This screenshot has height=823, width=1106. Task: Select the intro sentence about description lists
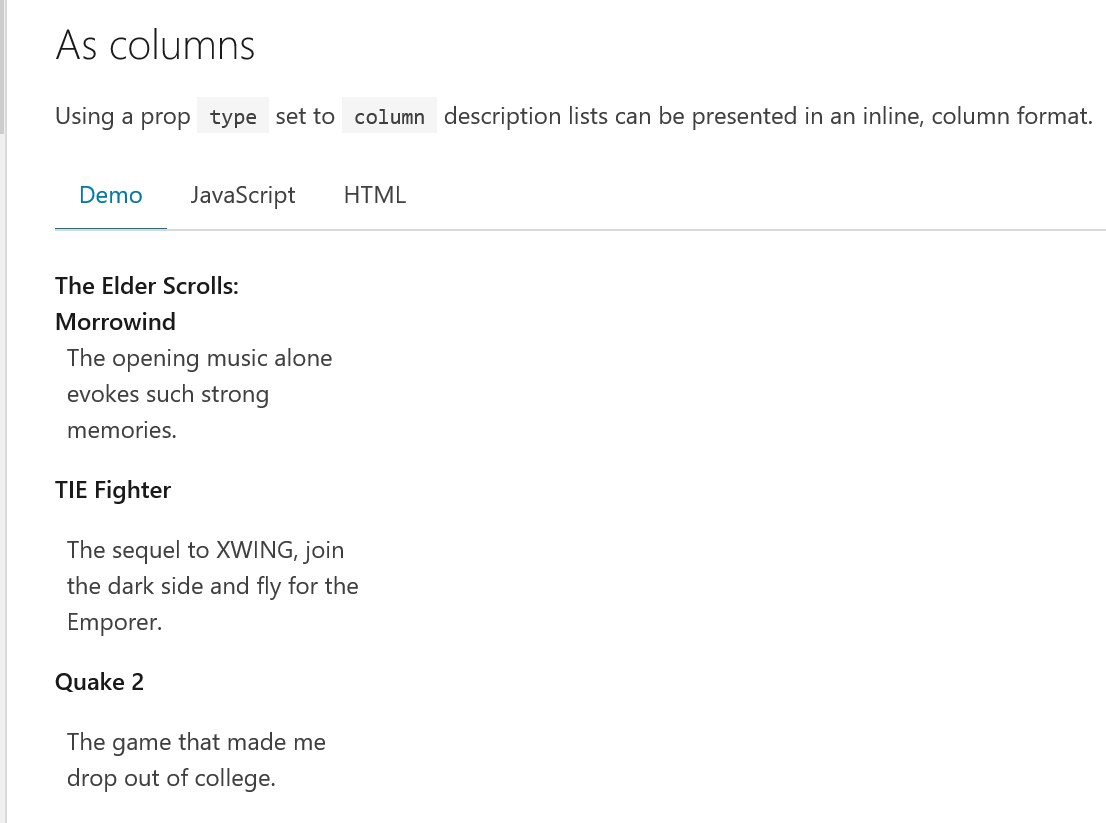[x=575, y=115]
